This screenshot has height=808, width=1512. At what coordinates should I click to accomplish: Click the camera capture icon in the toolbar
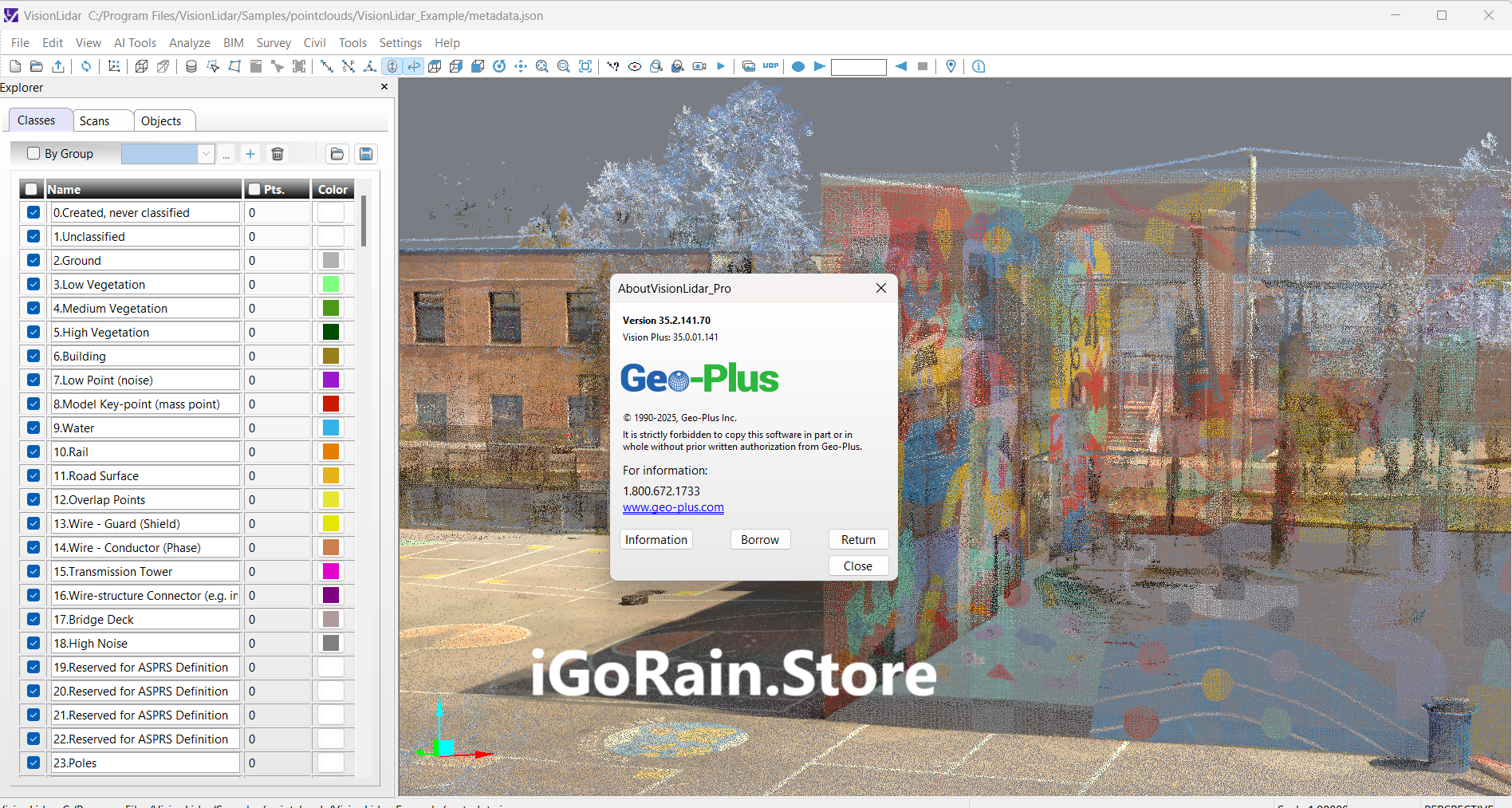[699, 66]
